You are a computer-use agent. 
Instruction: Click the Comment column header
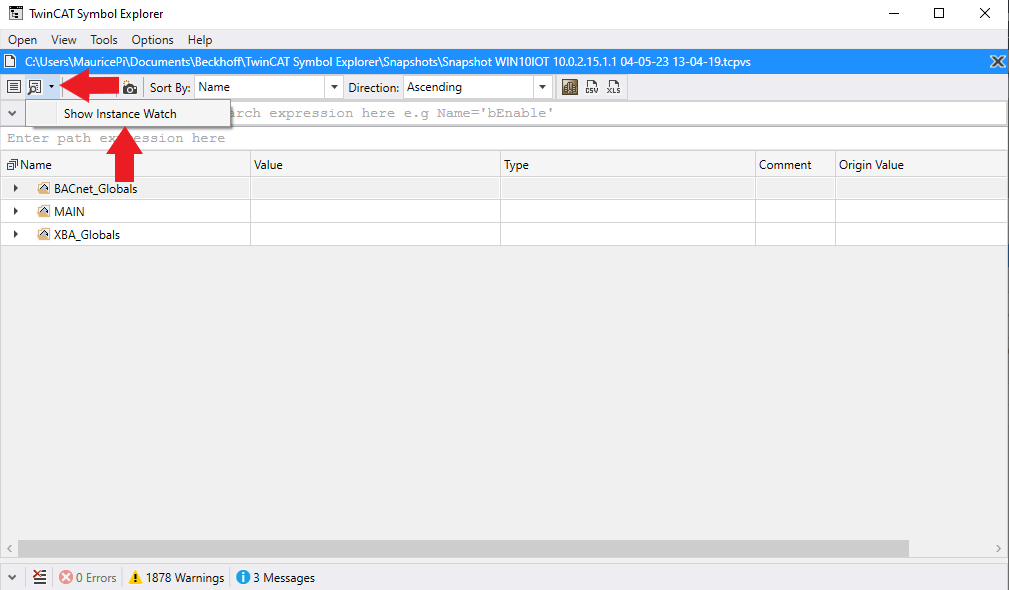point(795,165)
